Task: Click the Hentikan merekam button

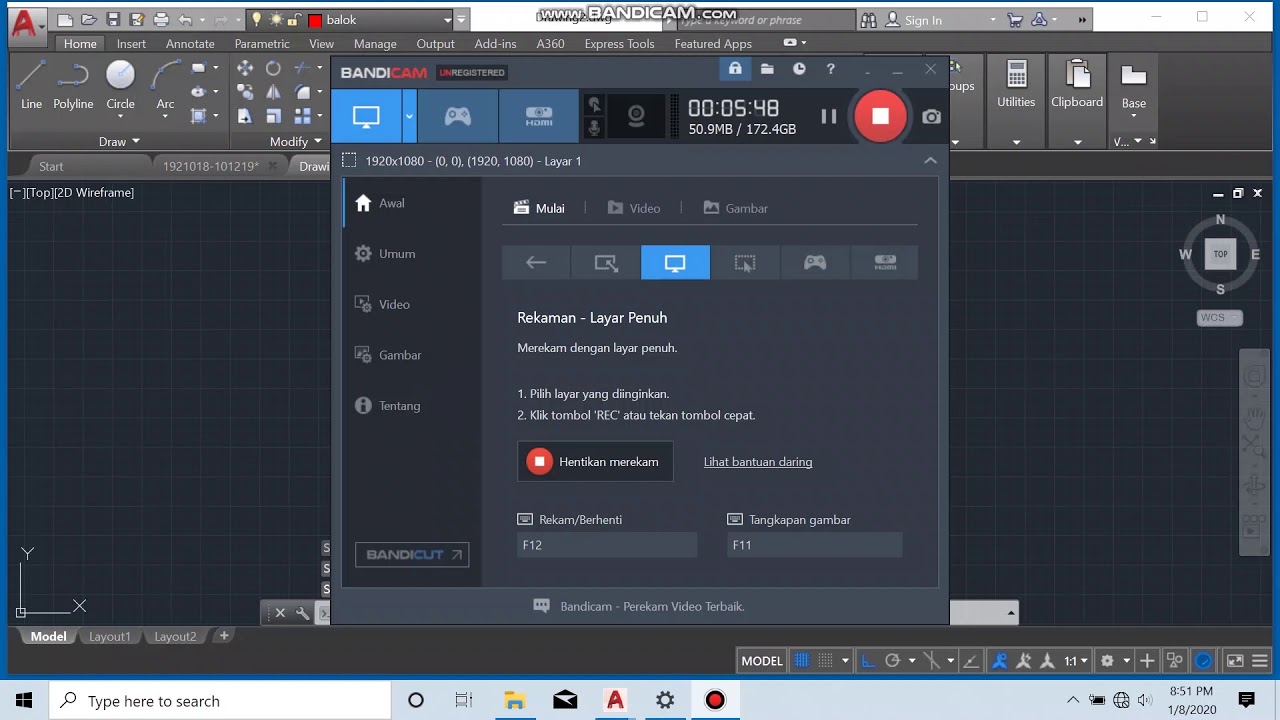Action: coord(595,461)
